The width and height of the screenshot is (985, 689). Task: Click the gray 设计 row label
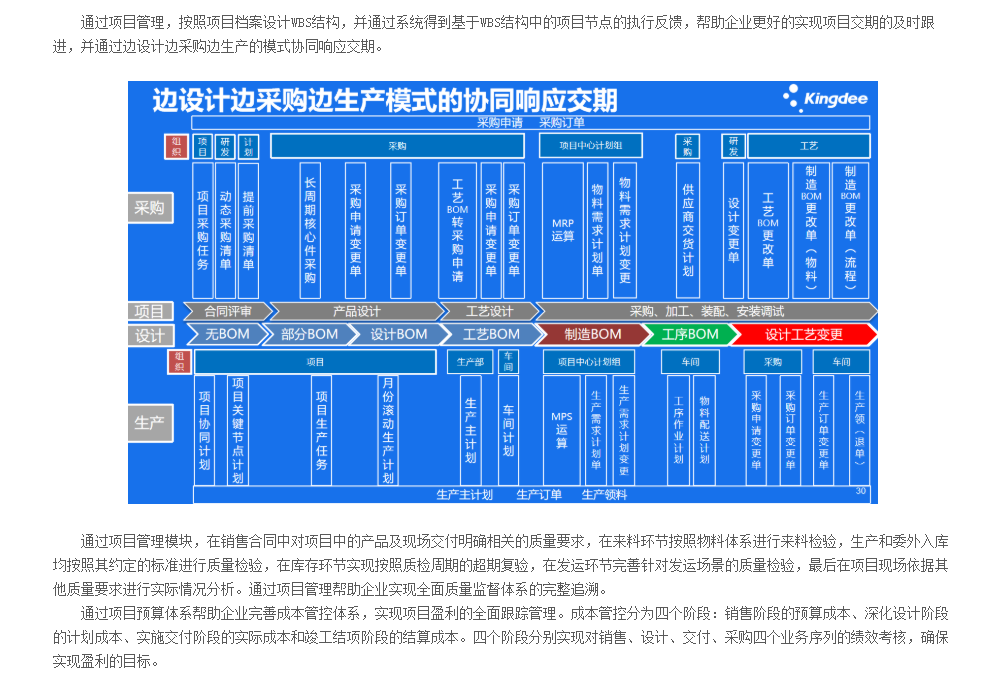tap(150, 335)
